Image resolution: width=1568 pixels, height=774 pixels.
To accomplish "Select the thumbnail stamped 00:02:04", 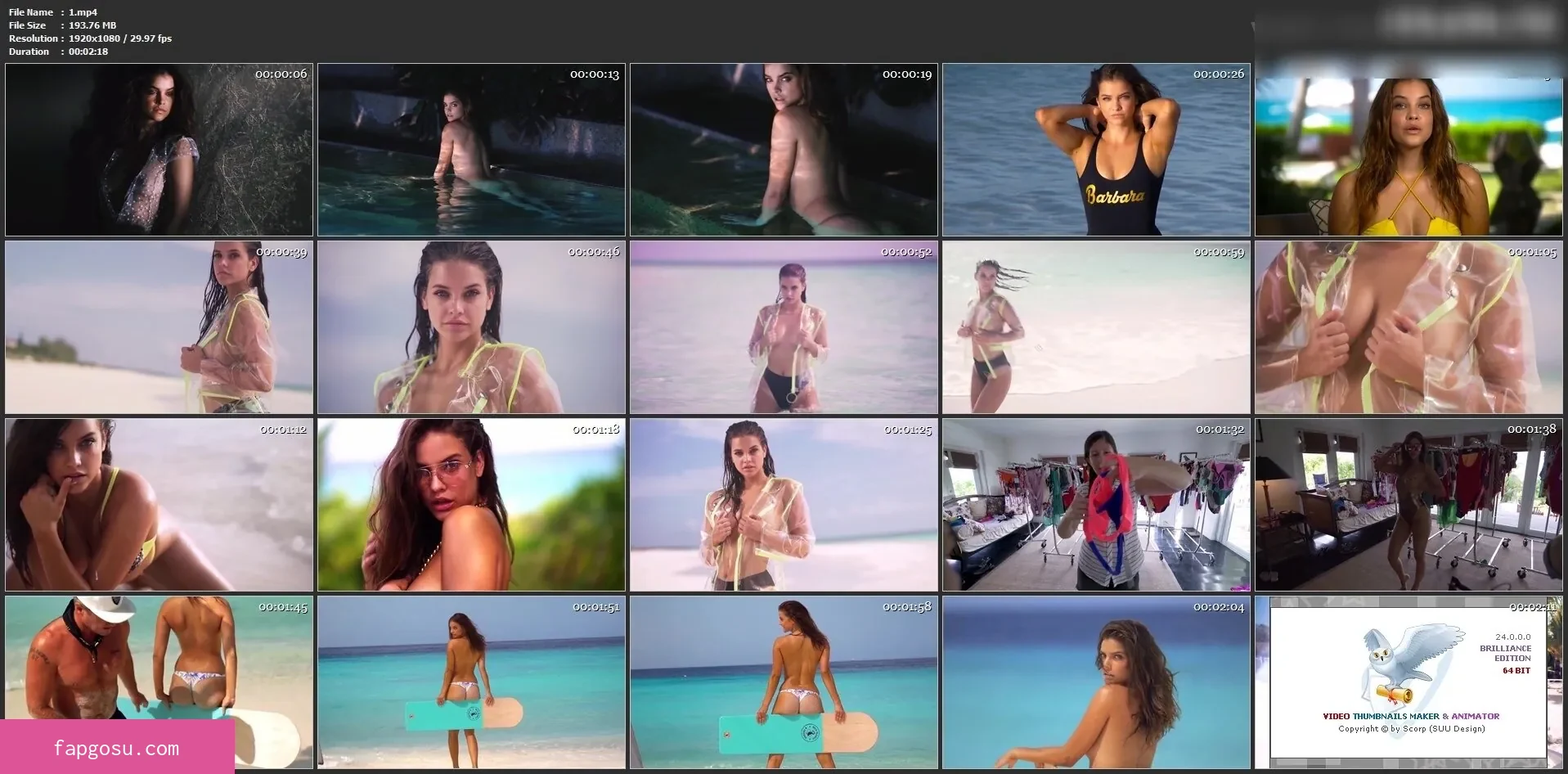I will pyautogui.click(x=1096, y=682).
